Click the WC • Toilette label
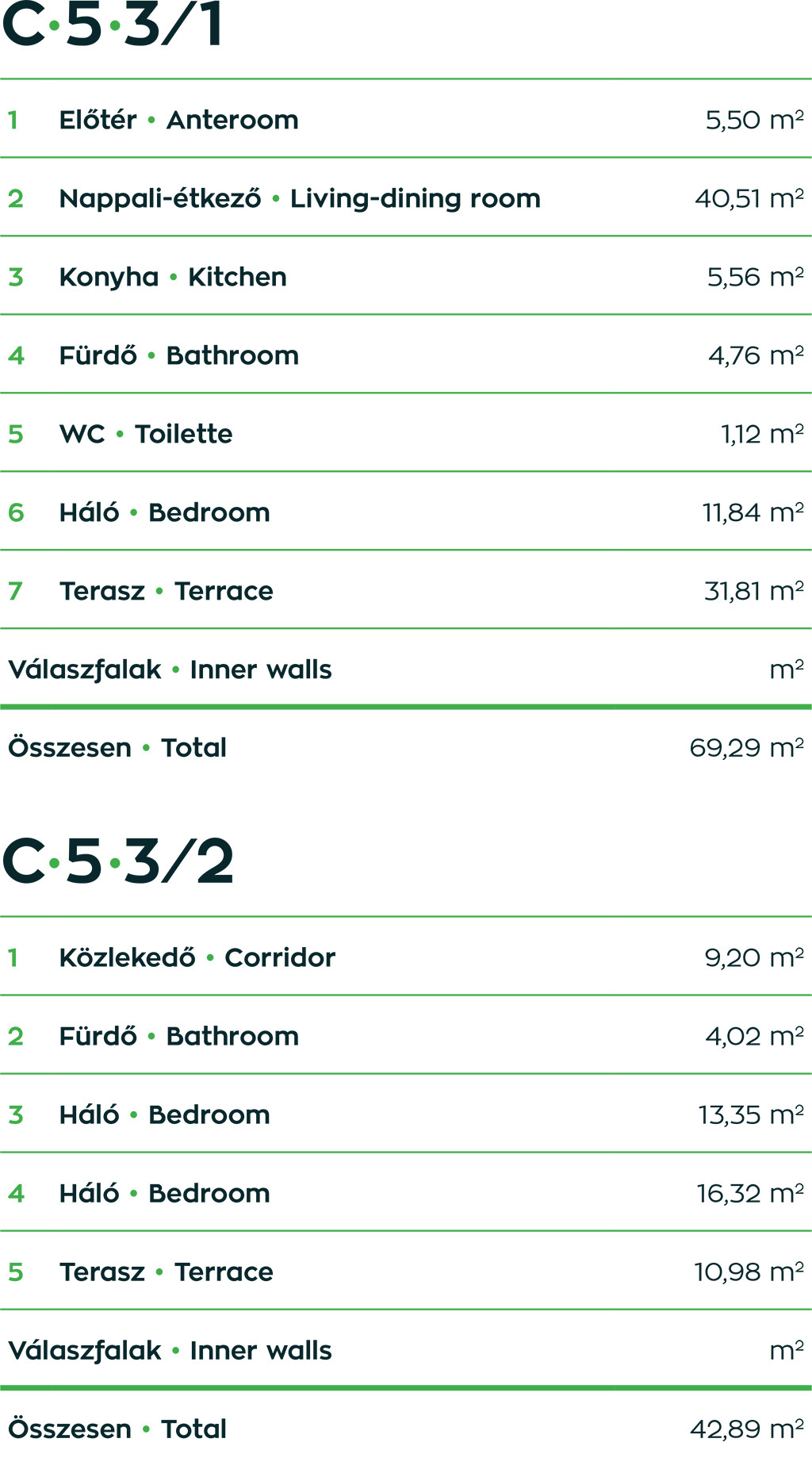This screenshot has height=1473, width=812. tap(146, 434)
